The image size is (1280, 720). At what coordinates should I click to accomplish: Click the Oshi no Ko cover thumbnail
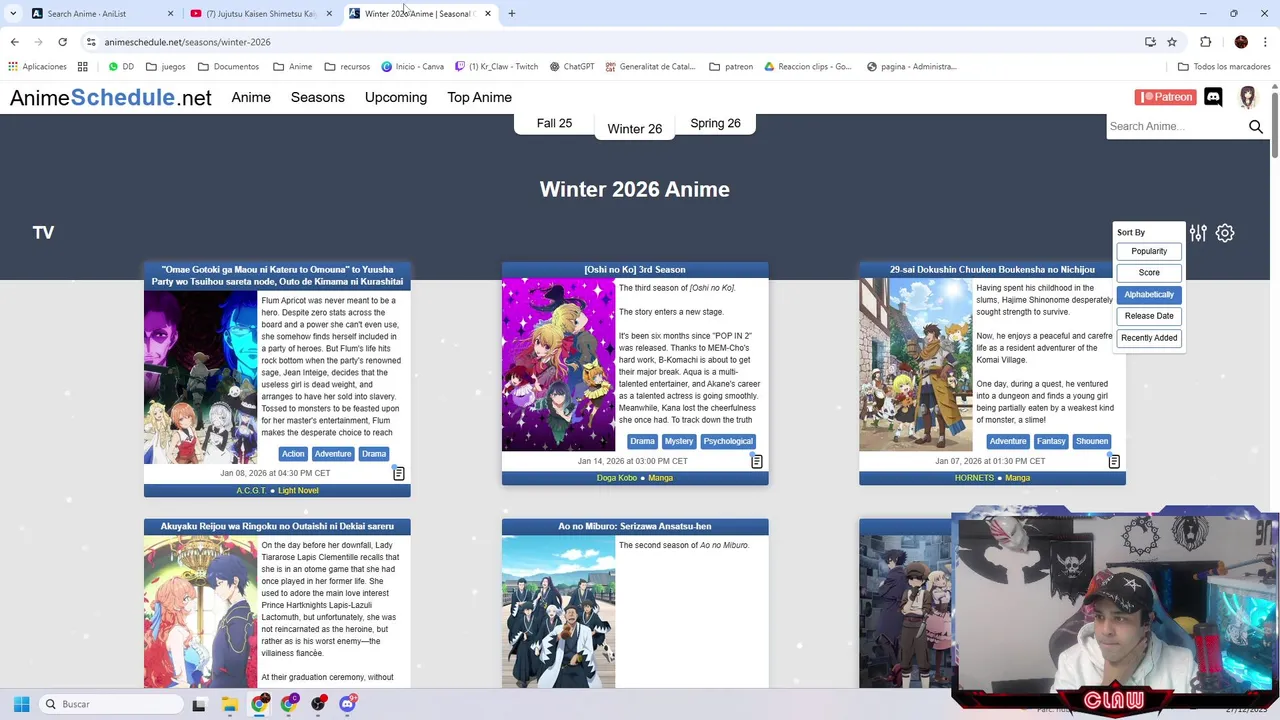point(559,365)
